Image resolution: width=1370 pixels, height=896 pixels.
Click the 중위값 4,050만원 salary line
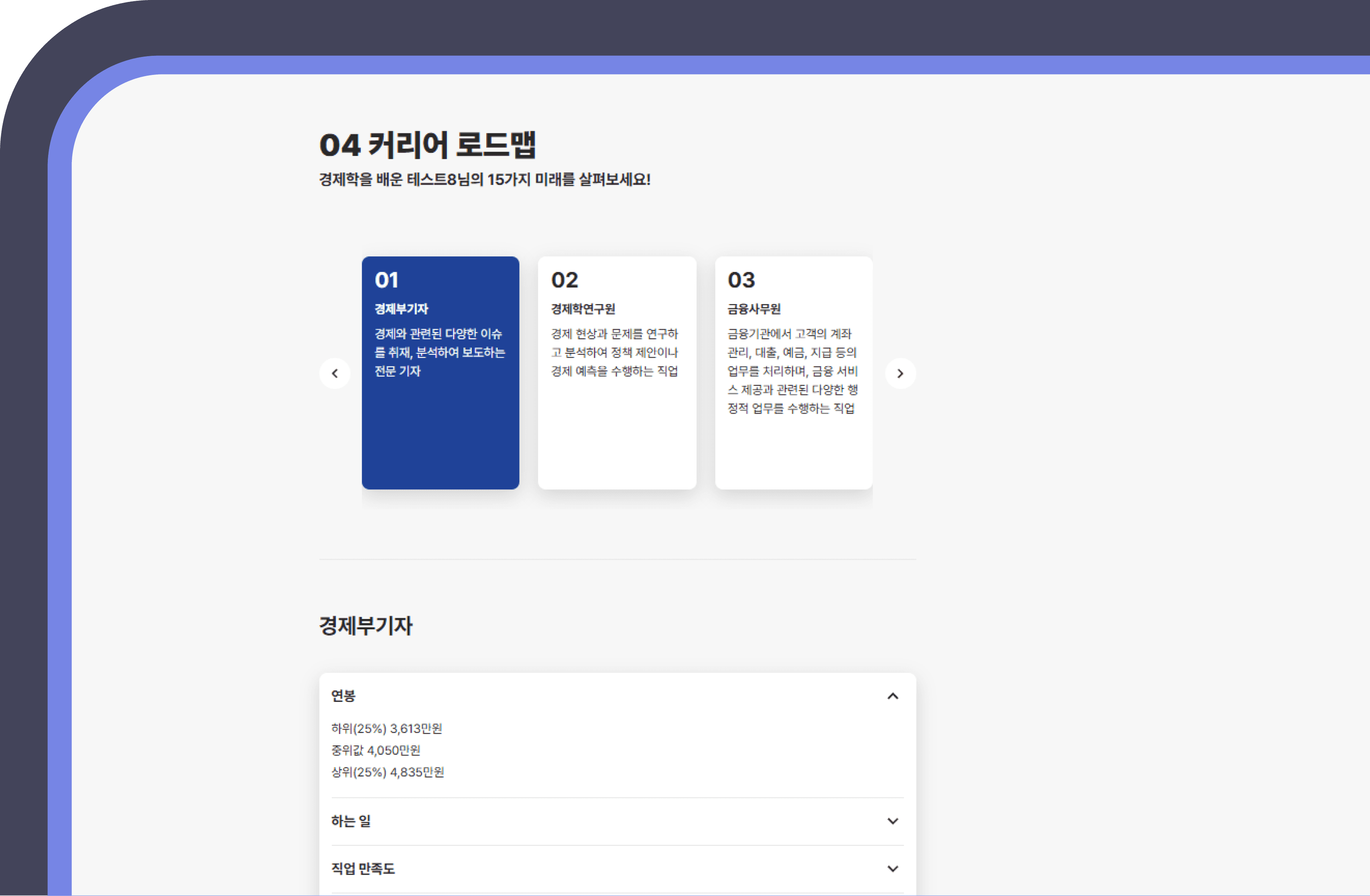(x=376, y=750)
